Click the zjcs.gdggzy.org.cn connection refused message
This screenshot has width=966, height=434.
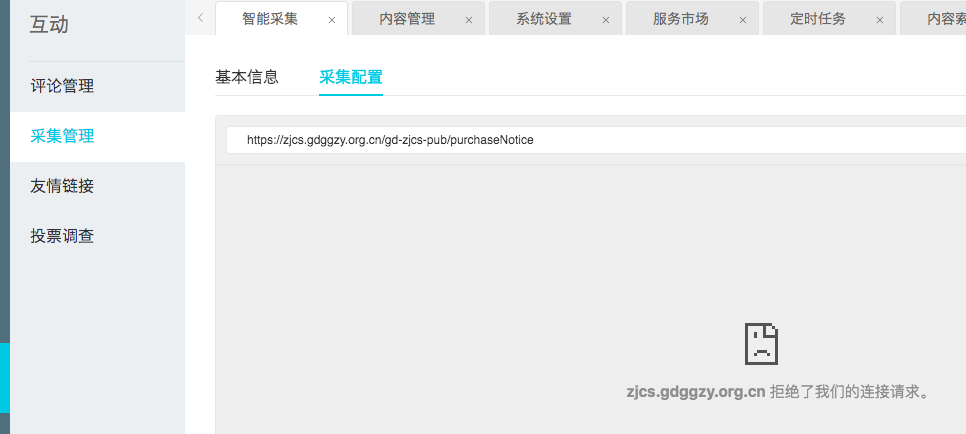click(777, 391)
